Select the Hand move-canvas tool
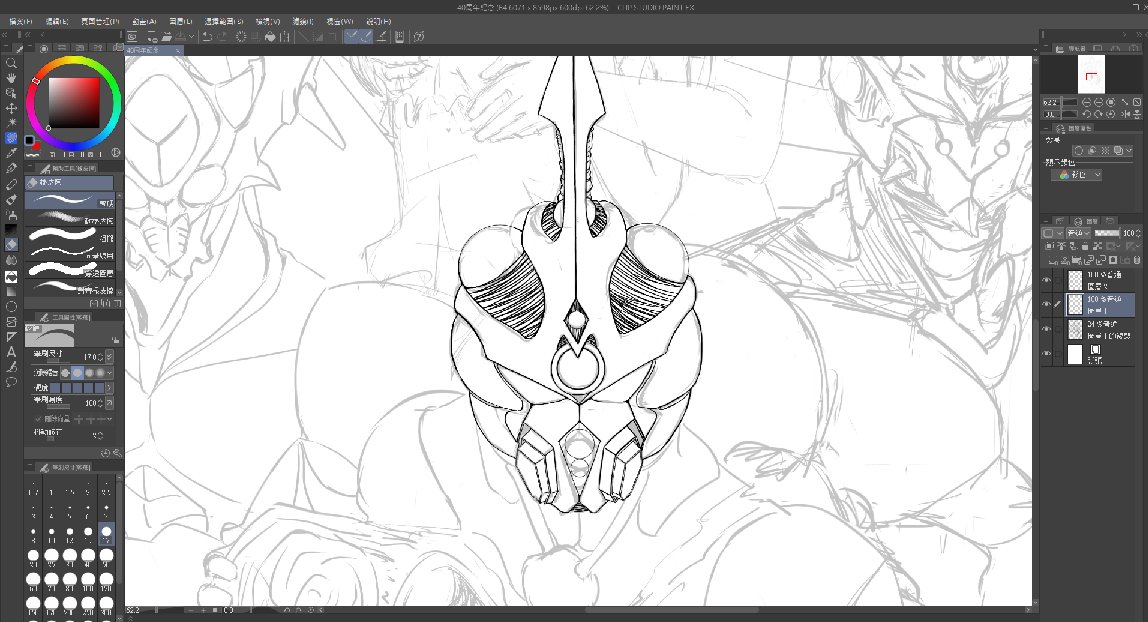1148x622 pixels. (x=11, y=78)
